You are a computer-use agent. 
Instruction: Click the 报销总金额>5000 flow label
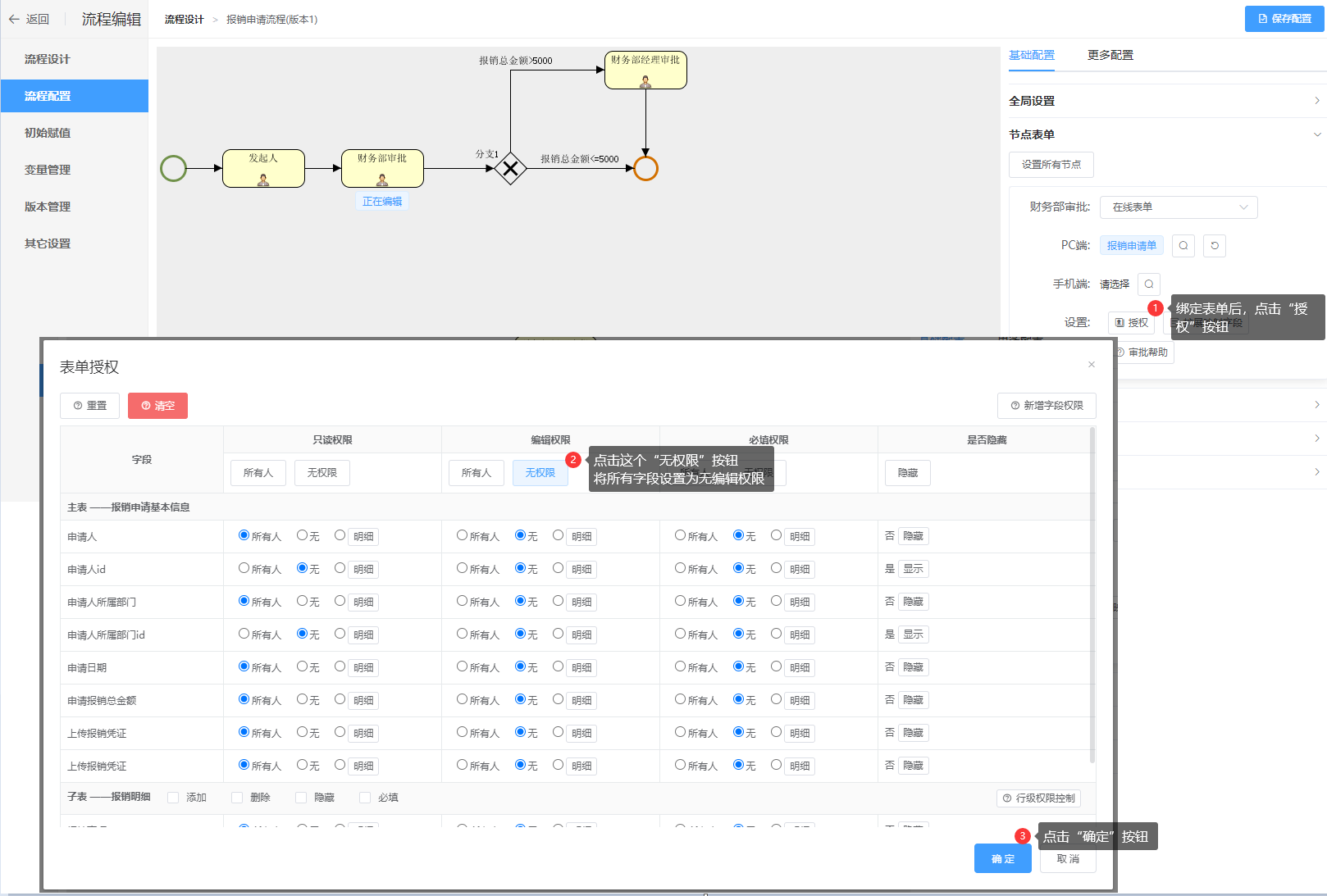(516, 61)
